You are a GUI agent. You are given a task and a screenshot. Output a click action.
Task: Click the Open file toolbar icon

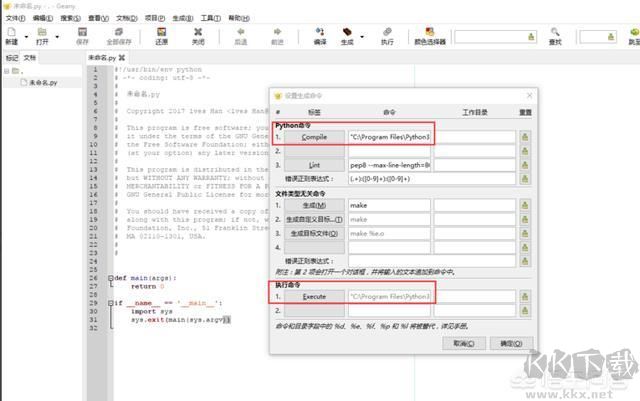(x=42, y=33)
